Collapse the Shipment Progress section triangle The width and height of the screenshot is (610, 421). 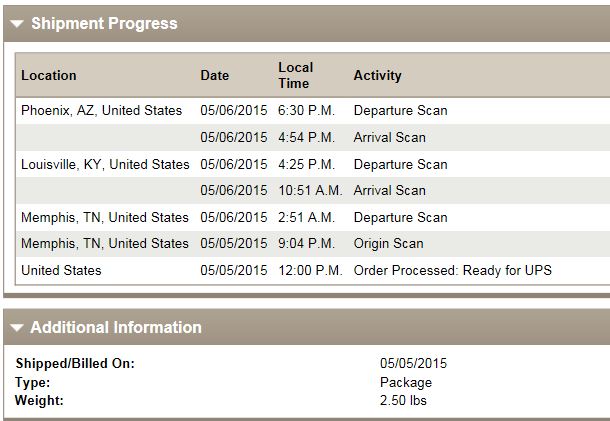point(17,24)
